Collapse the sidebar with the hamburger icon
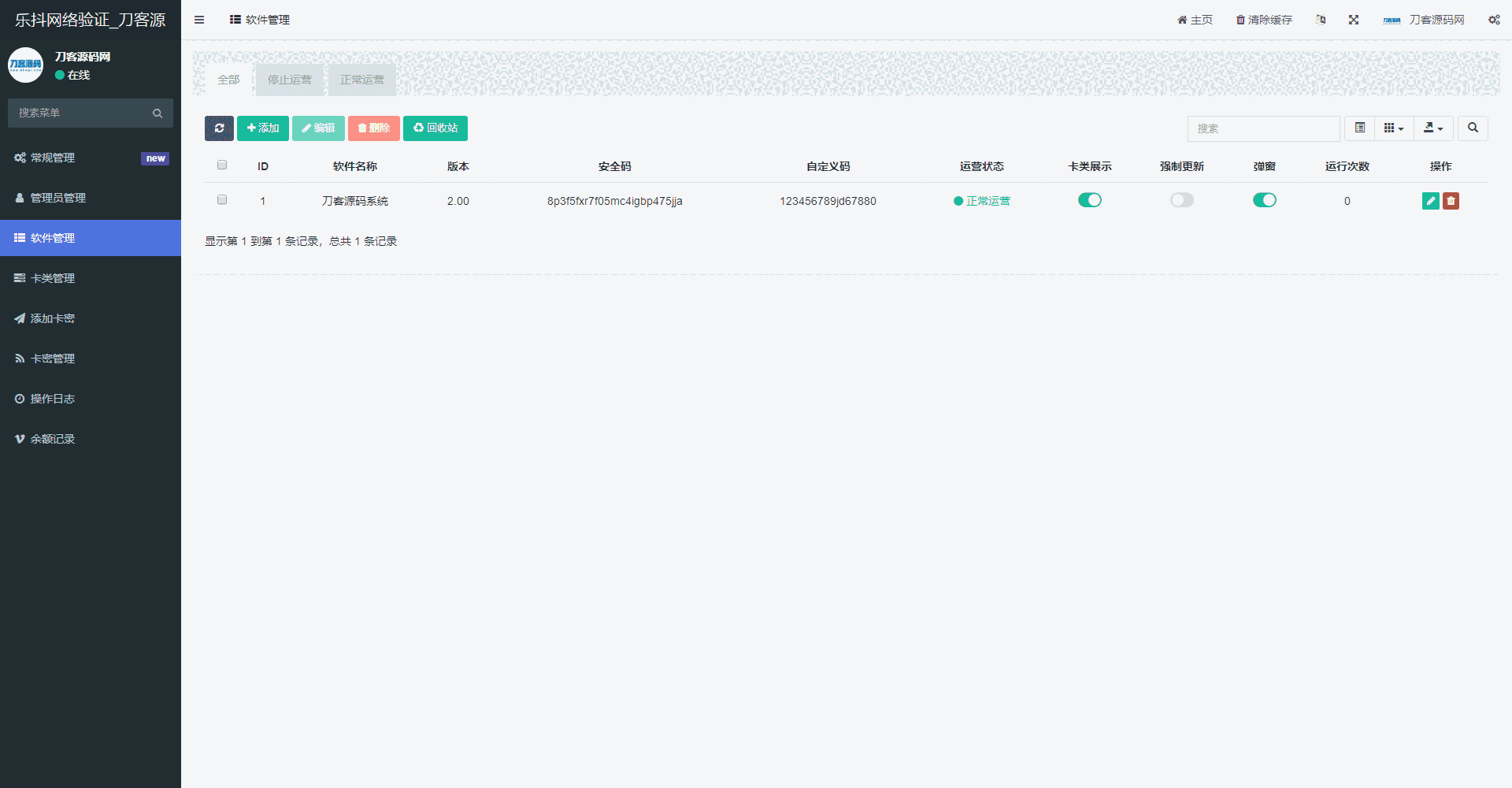Image resolution: width=1512 pixels, height=788 pixels. [x=199, y=20]
